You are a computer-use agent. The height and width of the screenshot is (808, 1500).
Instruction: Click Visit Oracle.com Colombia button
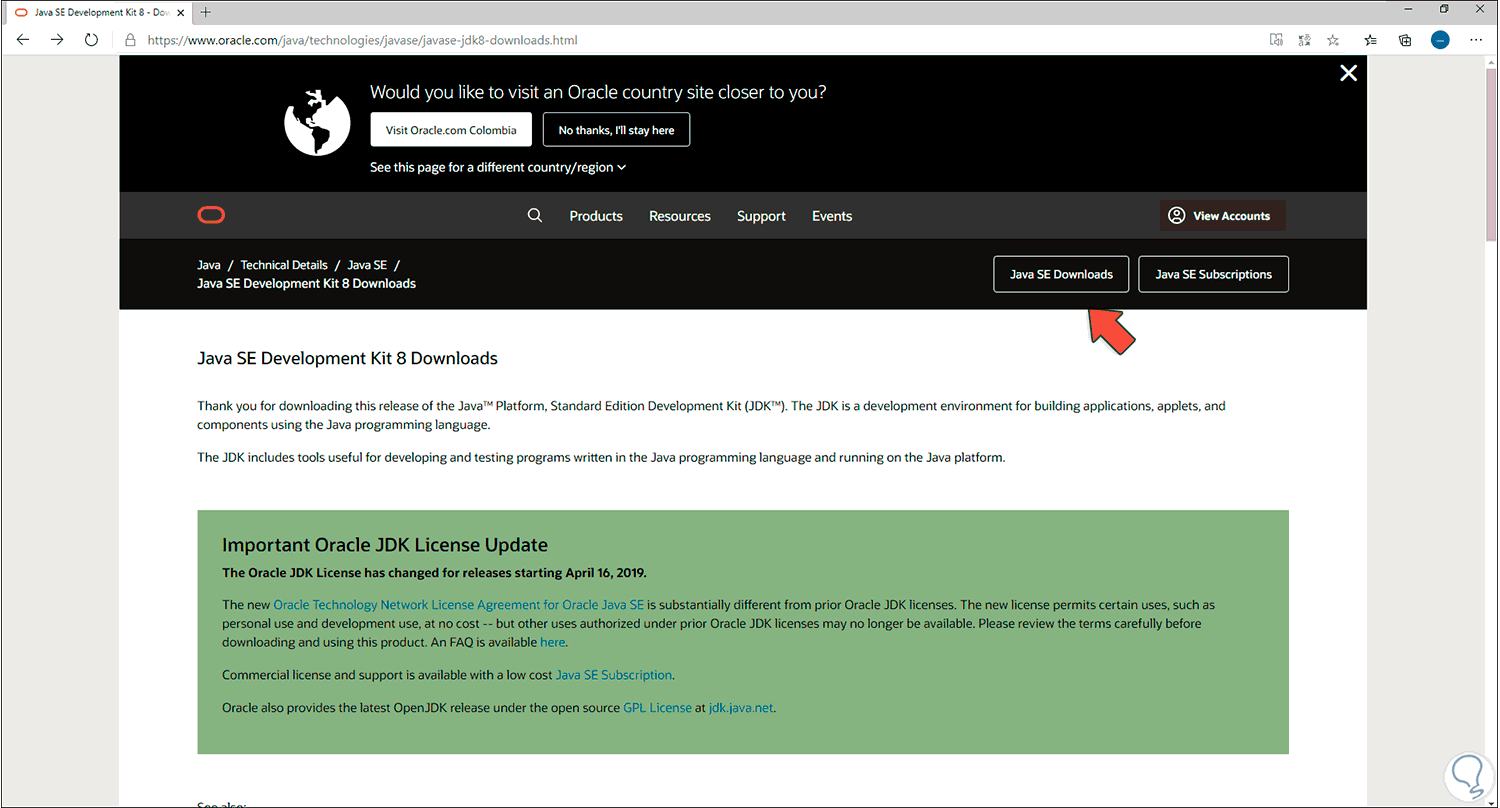tap(451, 130)
